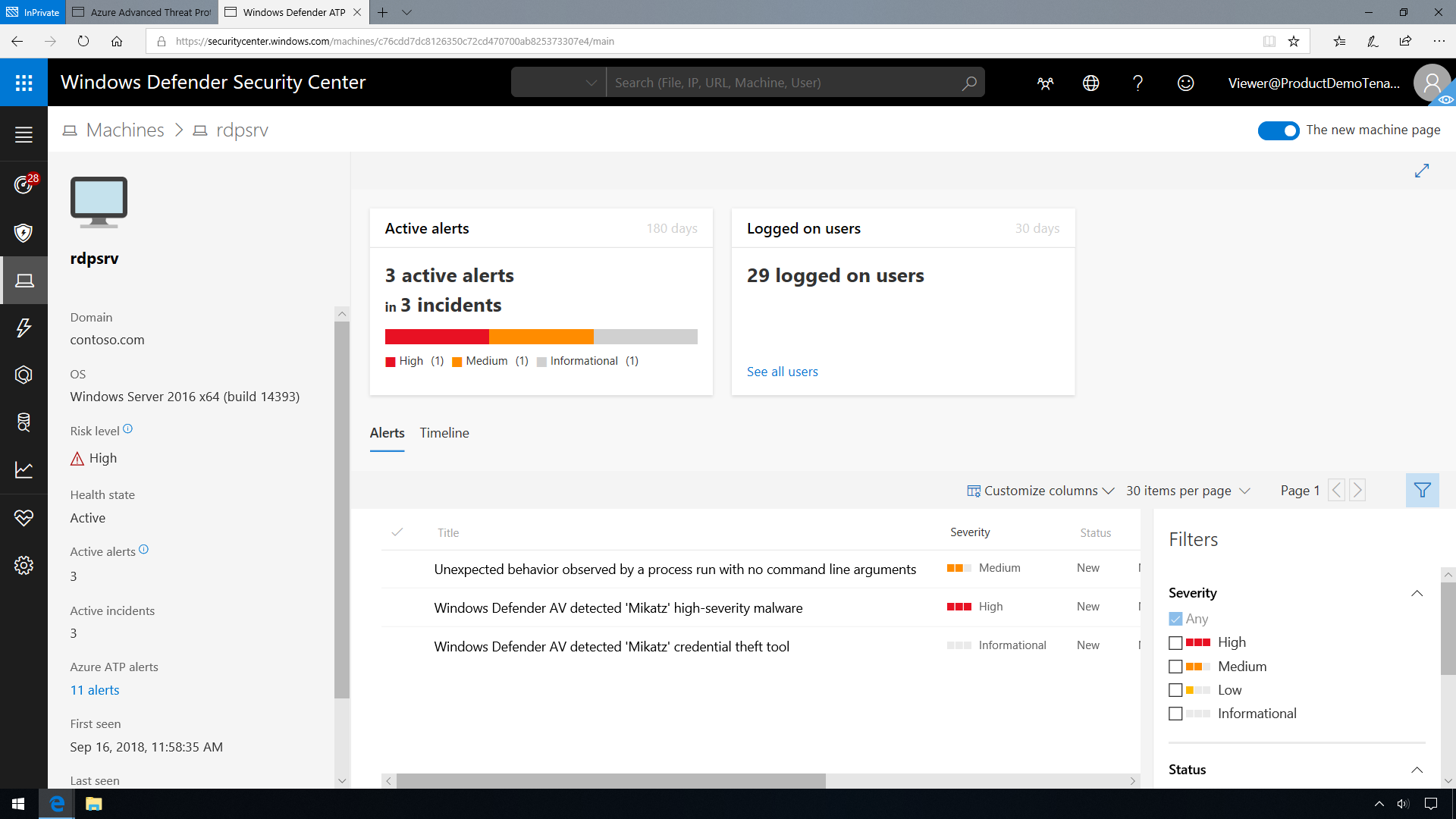Image resolution: width=1456 pixels, height=819 pixels.
Task: Click the '11 alerts' Azure ATP link
Action: 94,689
